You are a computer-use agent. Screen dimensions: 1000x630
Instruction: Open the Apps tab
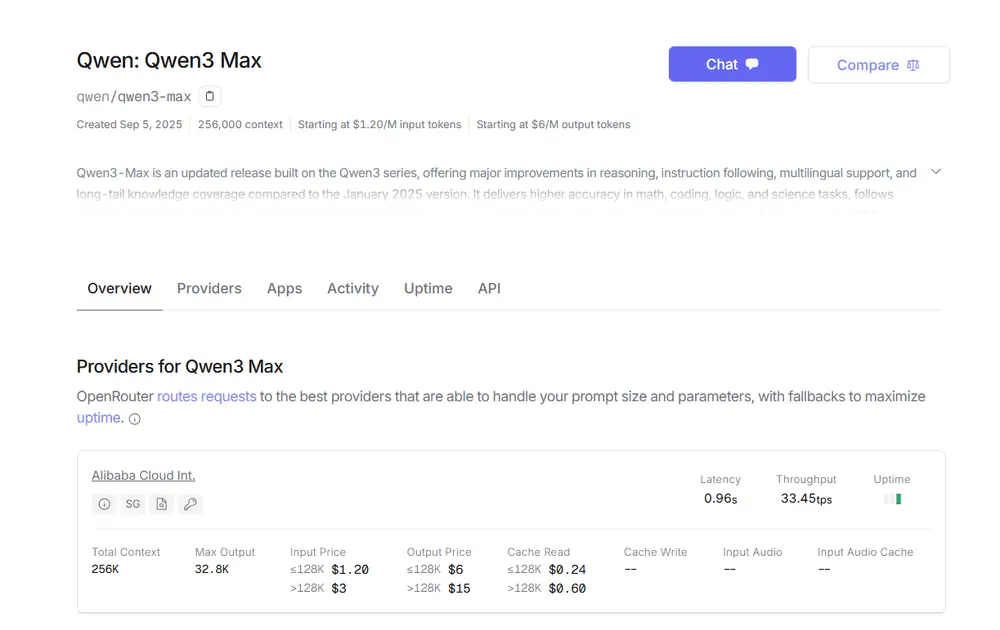(284, 288)
